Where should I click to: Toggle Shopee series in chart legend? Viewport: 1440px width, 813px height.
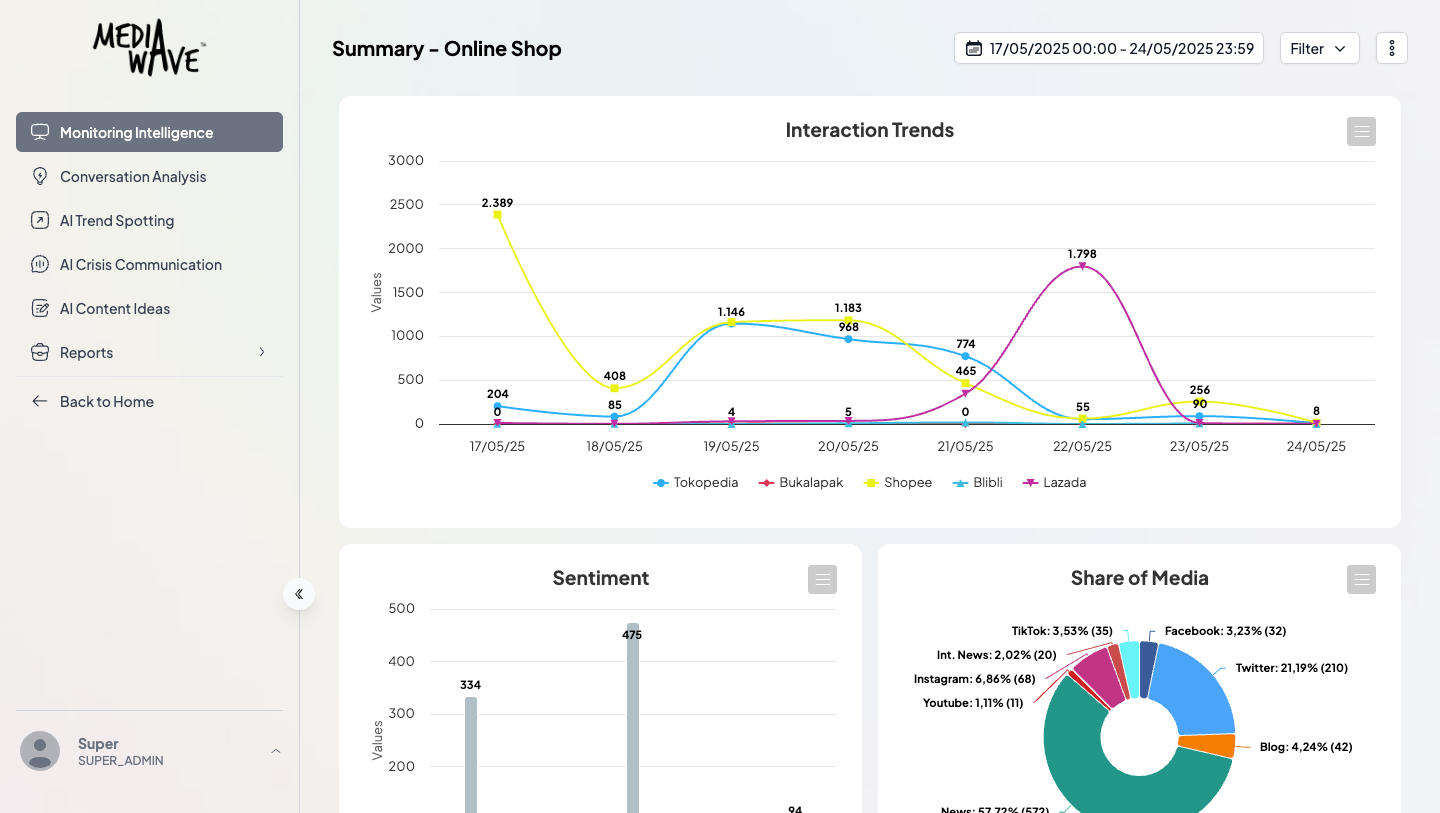click(x=898, y=483)
